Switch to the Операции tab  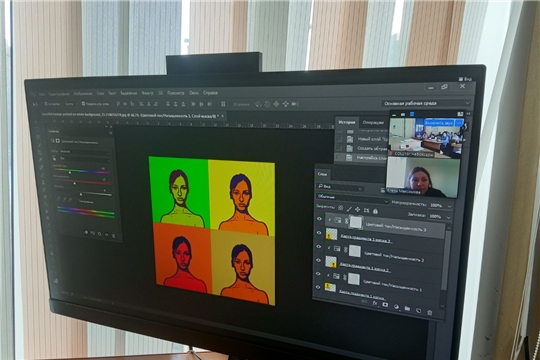373,123
